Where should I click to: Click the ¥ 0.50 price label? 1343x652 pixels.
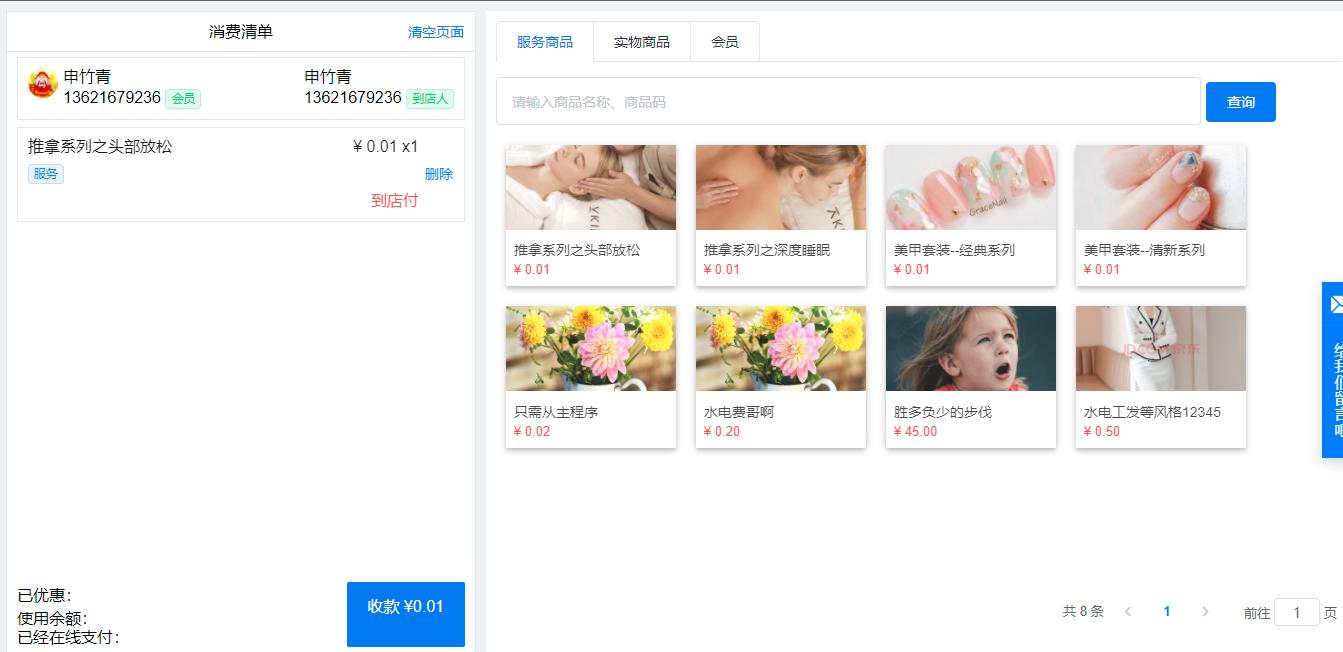click(x=1102, y=432)
